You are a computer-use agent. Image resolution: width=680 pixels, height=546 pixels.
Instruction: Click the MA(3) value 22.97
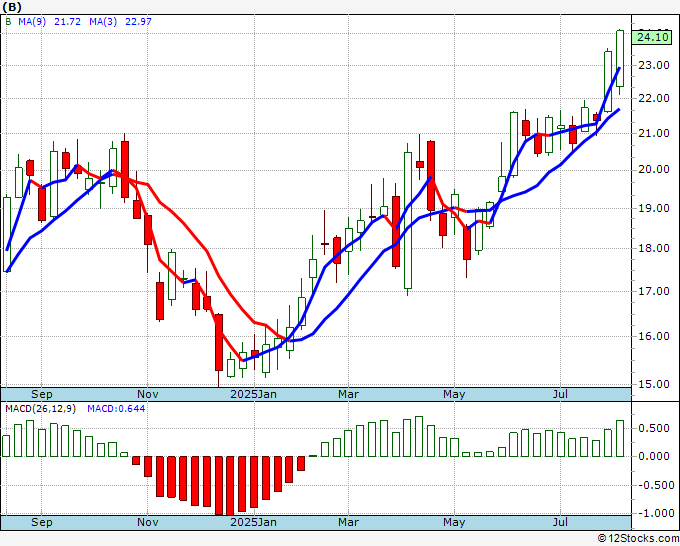[x=138, y=22]
